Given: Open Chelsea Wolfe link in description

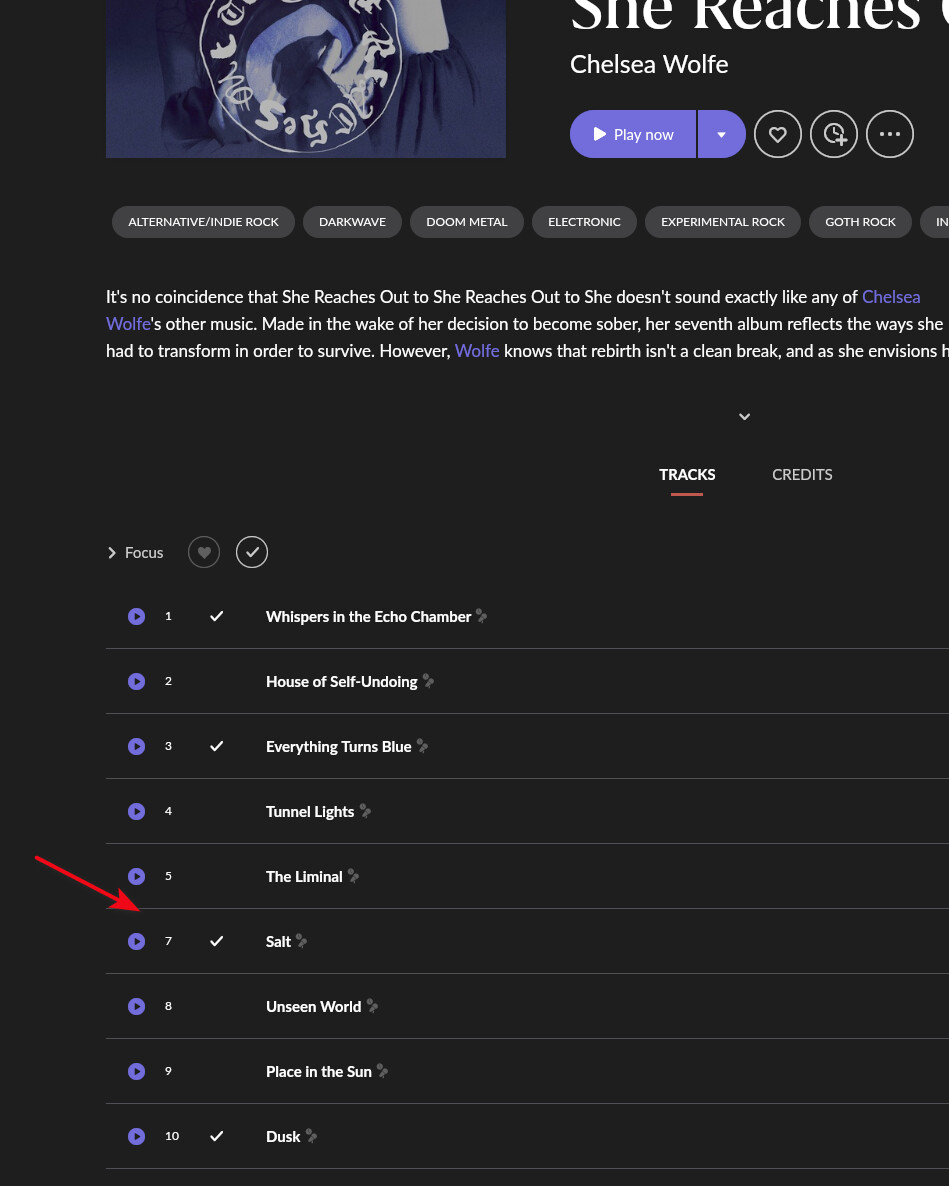Looking at the screenshot, I should pyautogui.click(x=891, y=297).
